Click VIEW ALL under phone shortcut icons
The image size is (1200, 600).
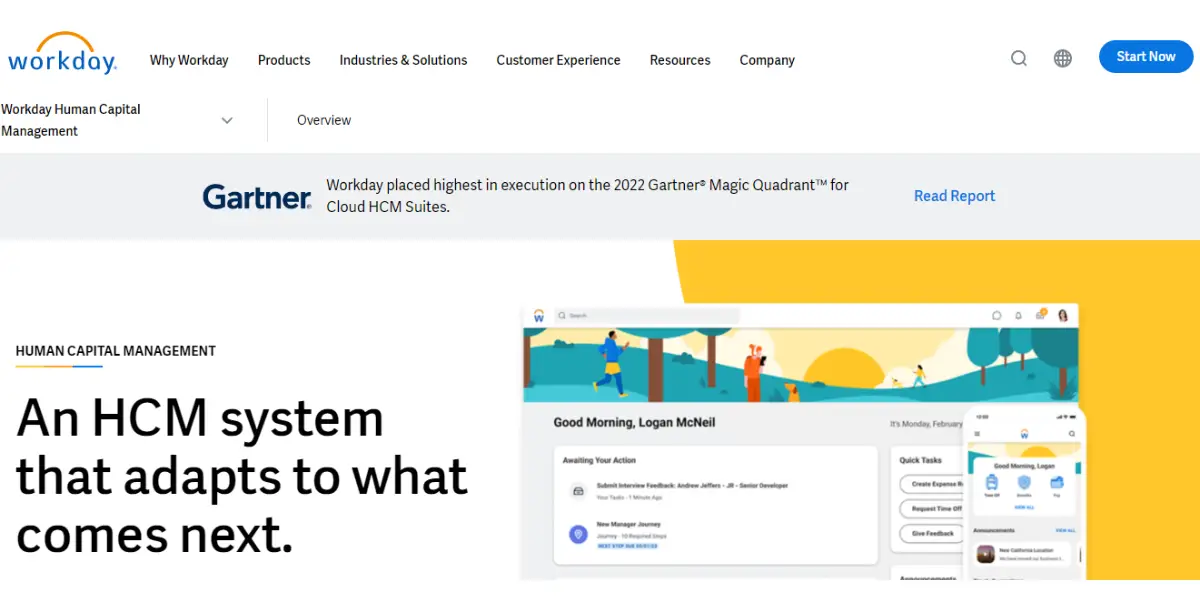point(1024,508)
